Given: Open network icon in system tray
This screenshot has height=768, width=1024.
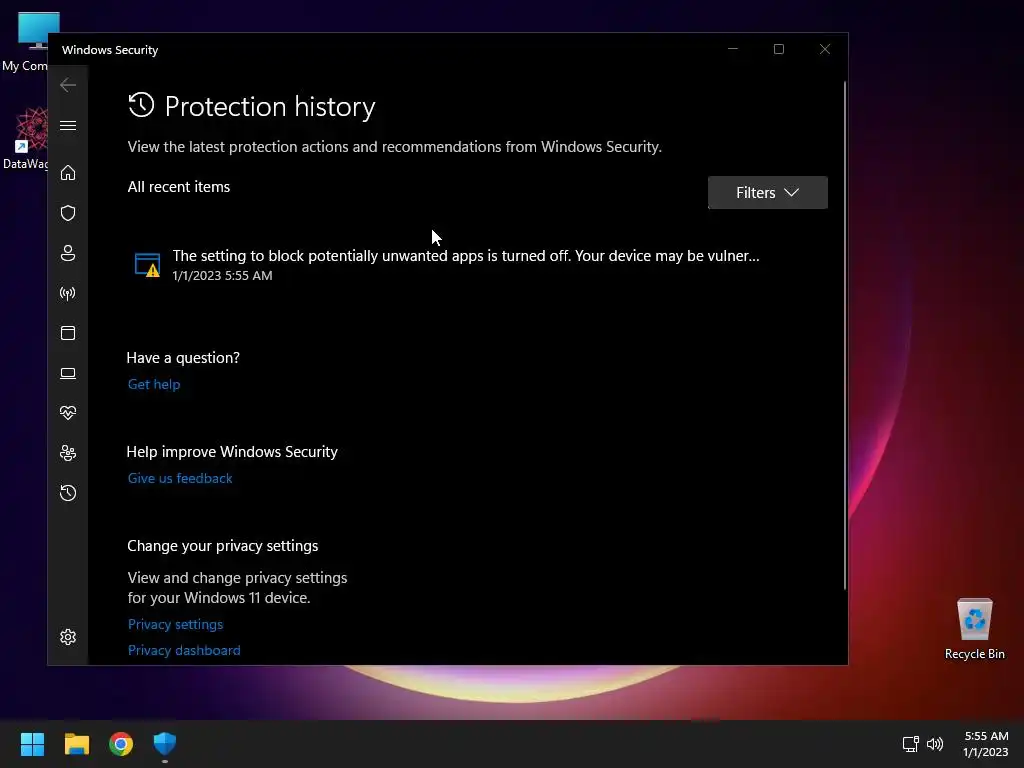Looking at the screenshot, I should 910,744.
